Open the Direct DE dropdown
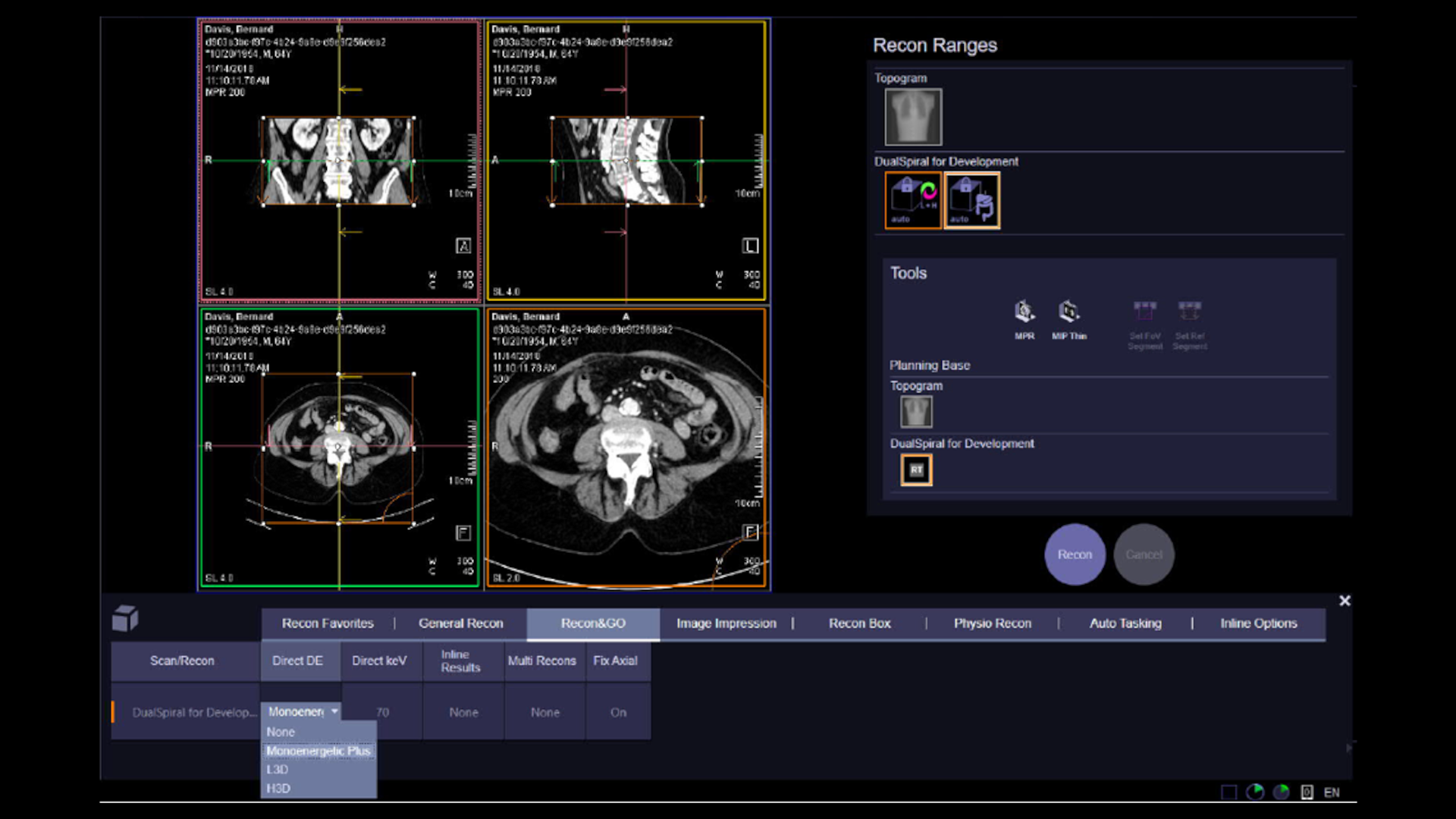Viewport: 1456px width, 819px height. coord(334,711)
